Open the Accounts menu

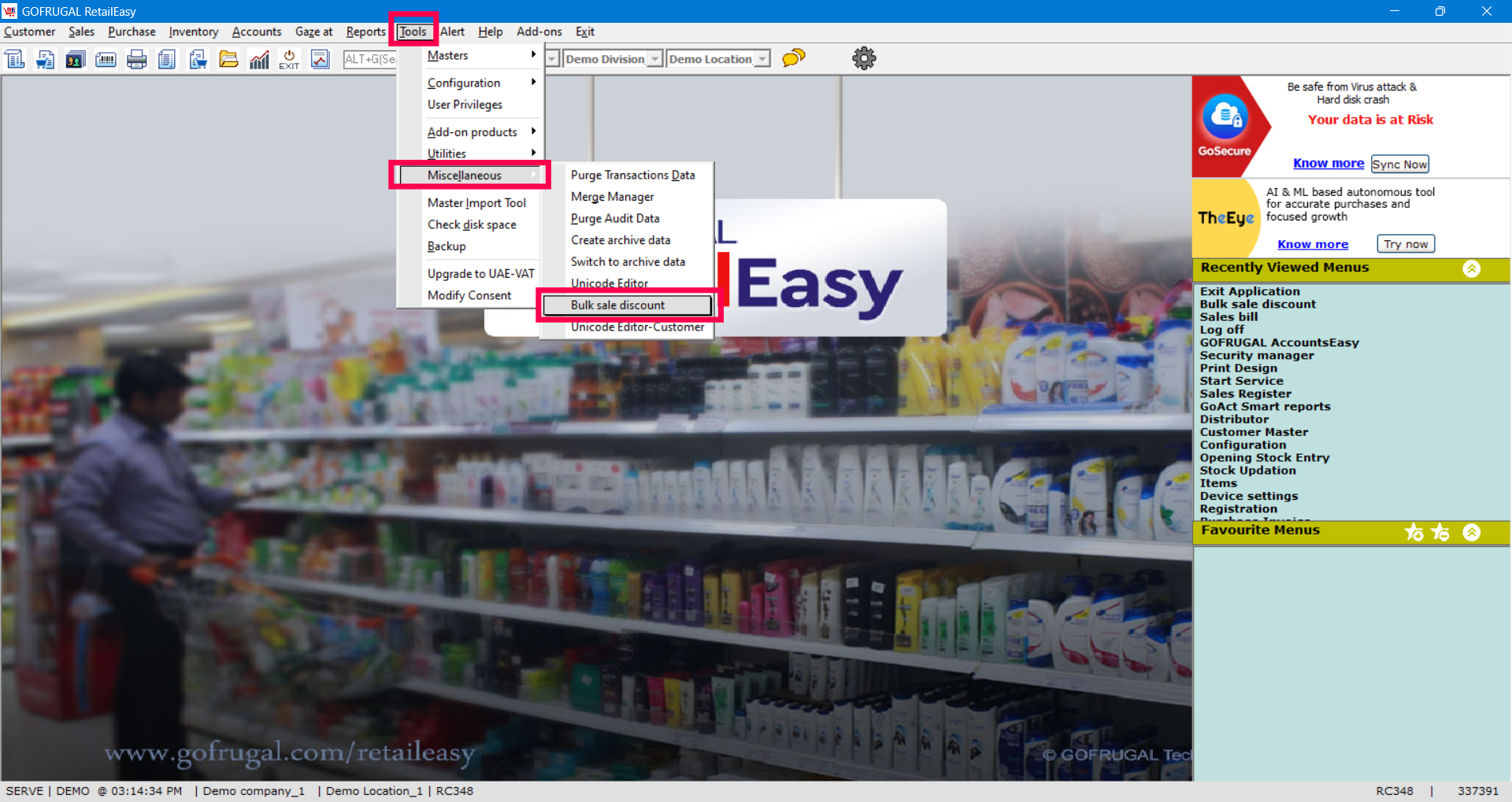pos(257,31)
